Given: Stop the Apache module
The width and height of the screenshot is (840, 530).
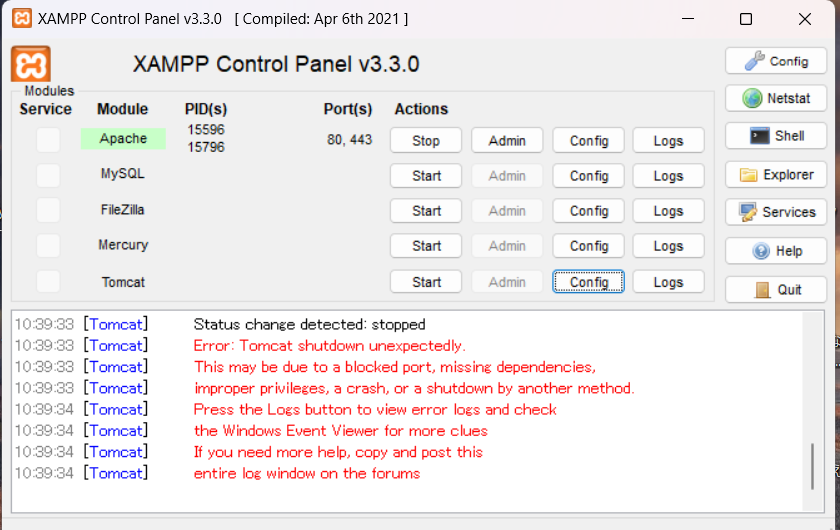Looking at the screenshot, I should click(x=426, y=140).
